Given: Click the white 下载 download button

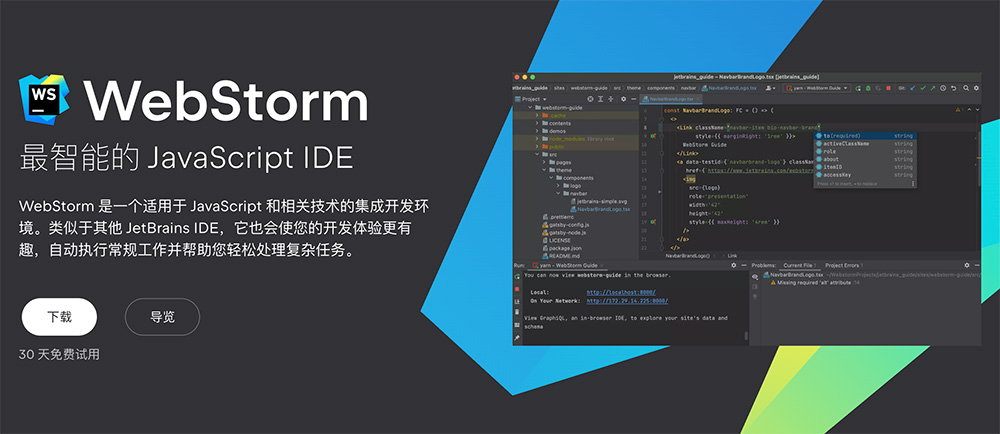Looking at the screenshot, I should (x=59, y=317).
